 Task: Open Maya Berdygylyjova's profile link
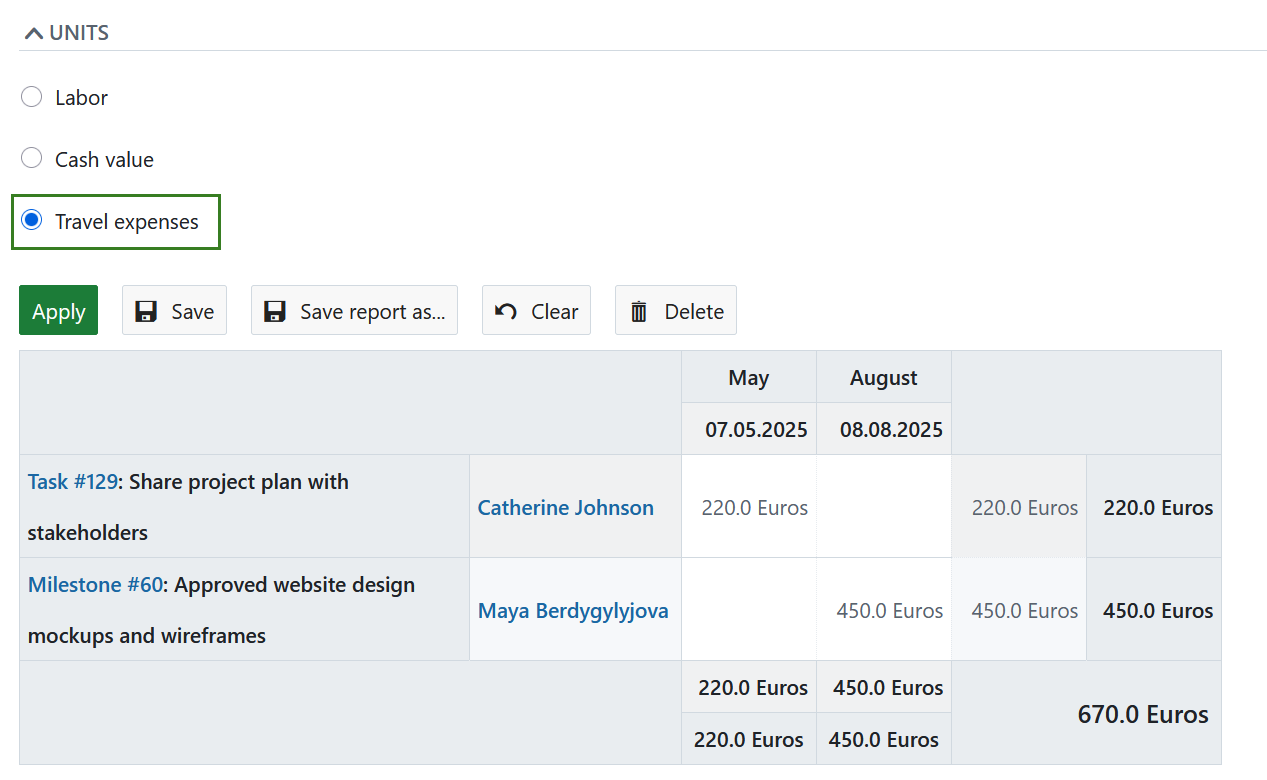click(x=573, y=610)
